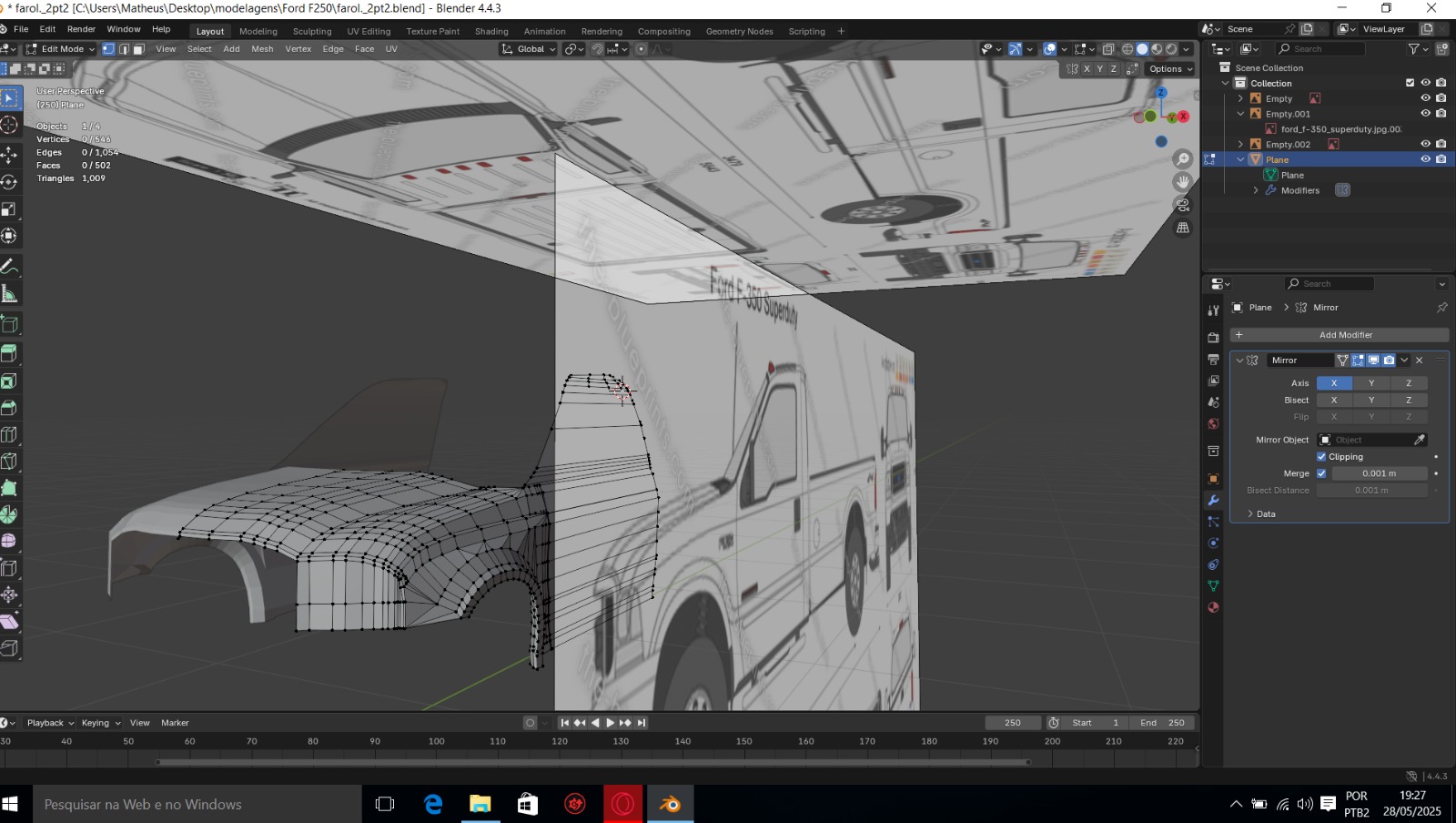
Task: Open the File menu
Action: [x=21, y=29]
